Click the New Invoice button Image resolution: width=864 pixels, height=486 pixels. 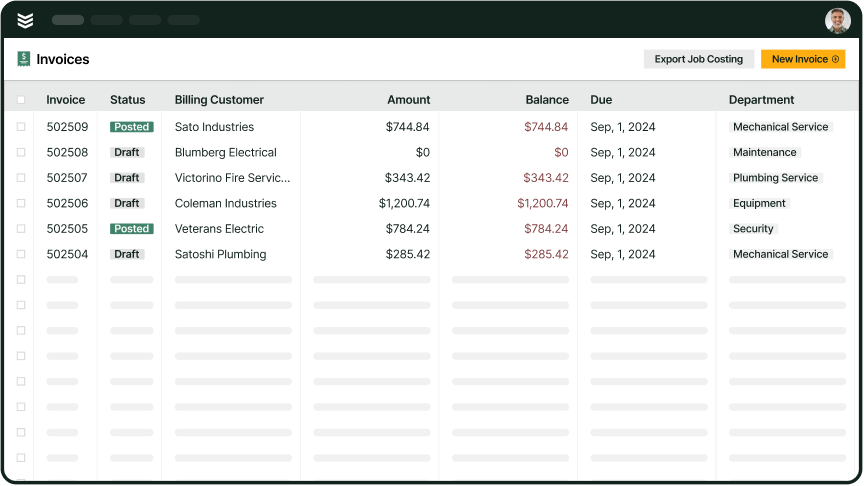[803, 59]
